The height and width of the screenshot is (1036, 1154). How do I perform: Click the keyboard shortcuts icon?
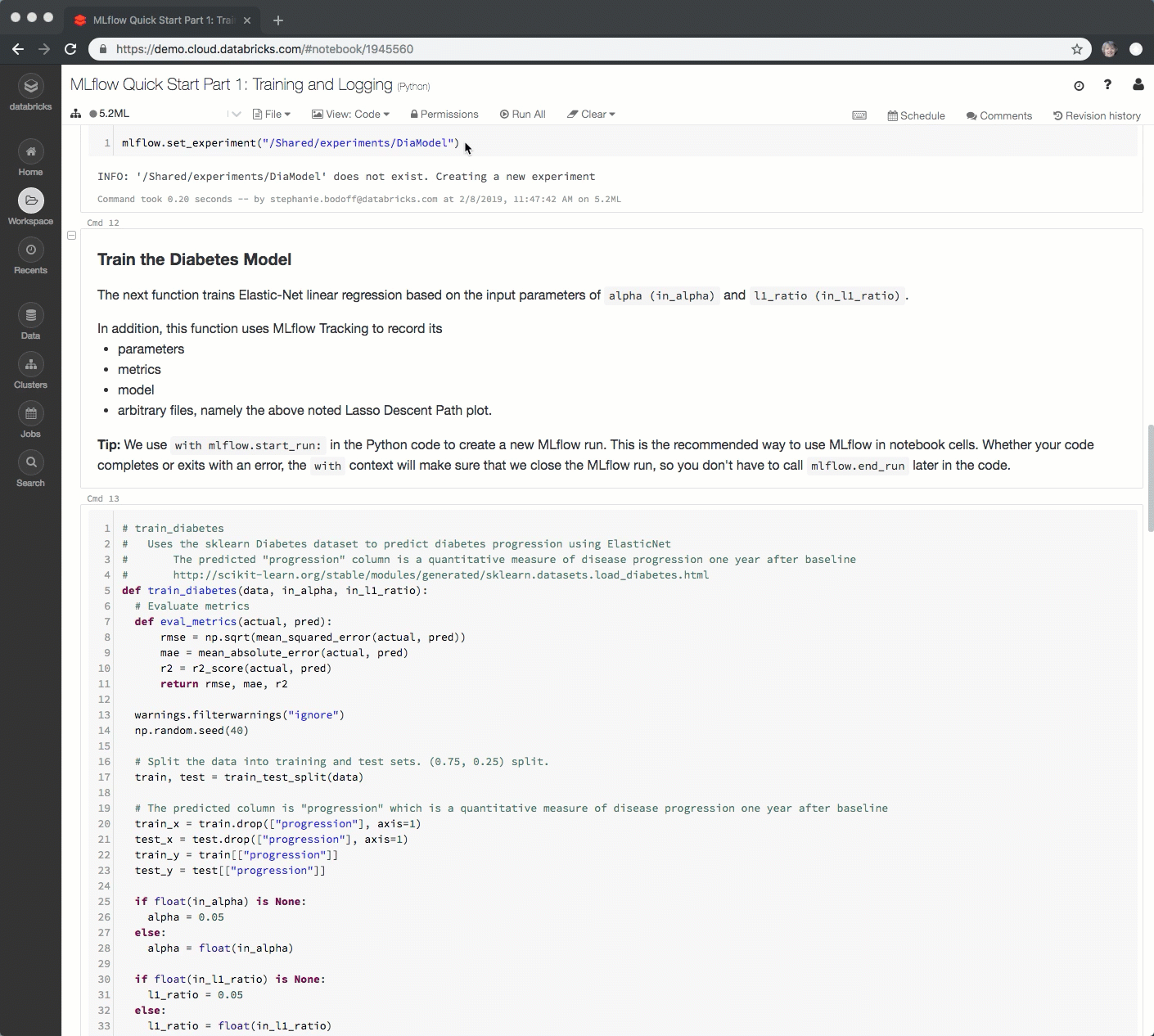[x=859, y=115]
